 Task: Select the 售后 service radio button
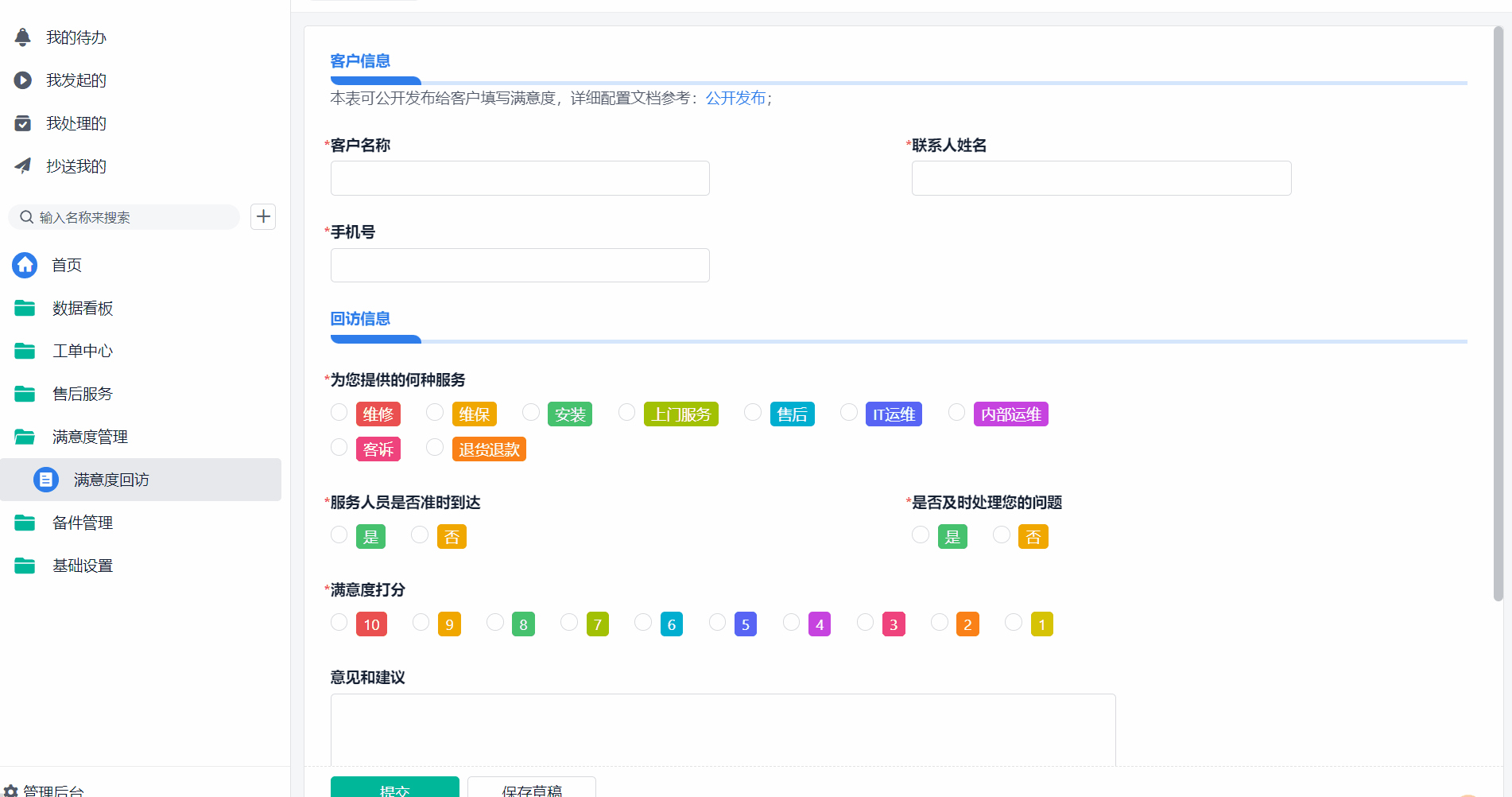tap(753, 412)
